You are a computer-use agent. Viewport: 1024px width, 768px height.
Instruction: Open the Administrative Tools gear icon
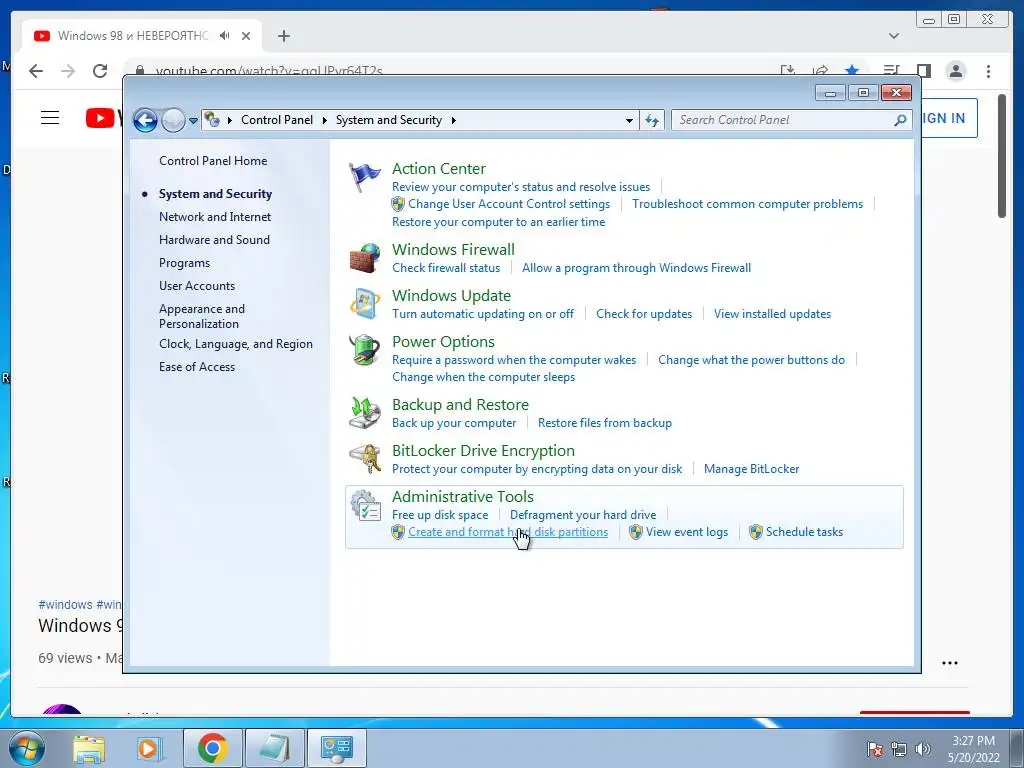pos(364,505)
